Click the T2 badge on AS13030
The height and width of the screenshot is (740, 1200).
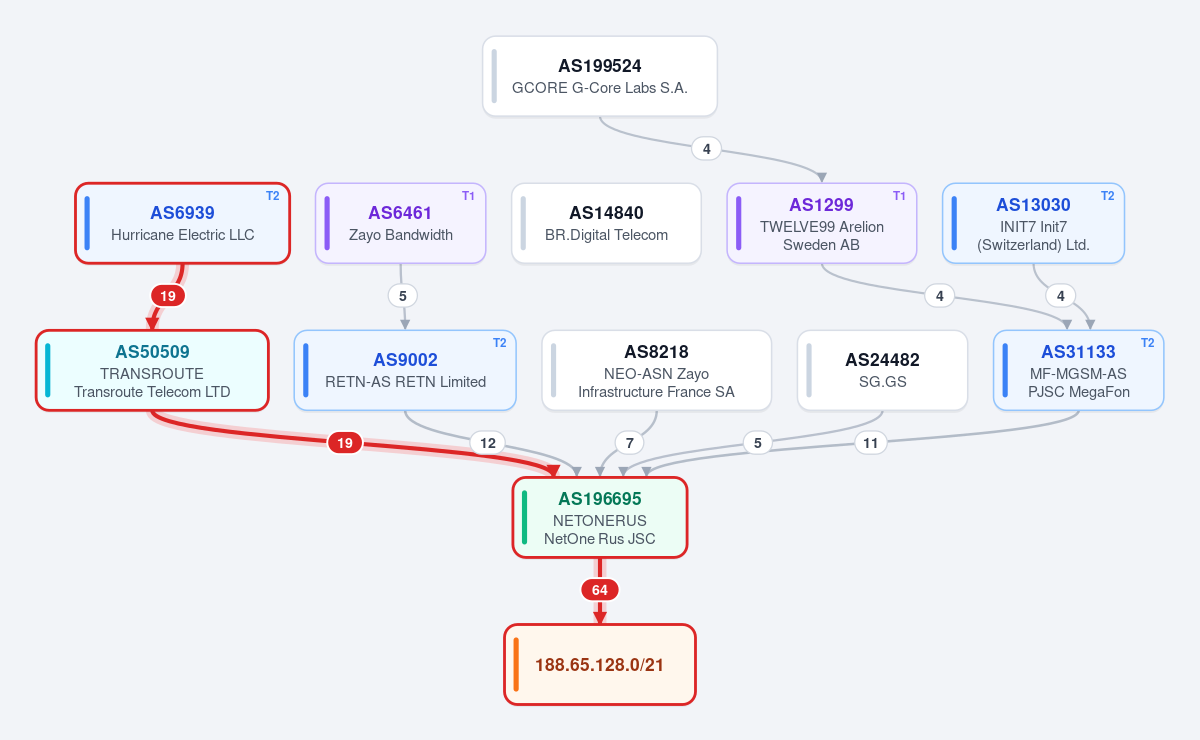[1107, 196]
